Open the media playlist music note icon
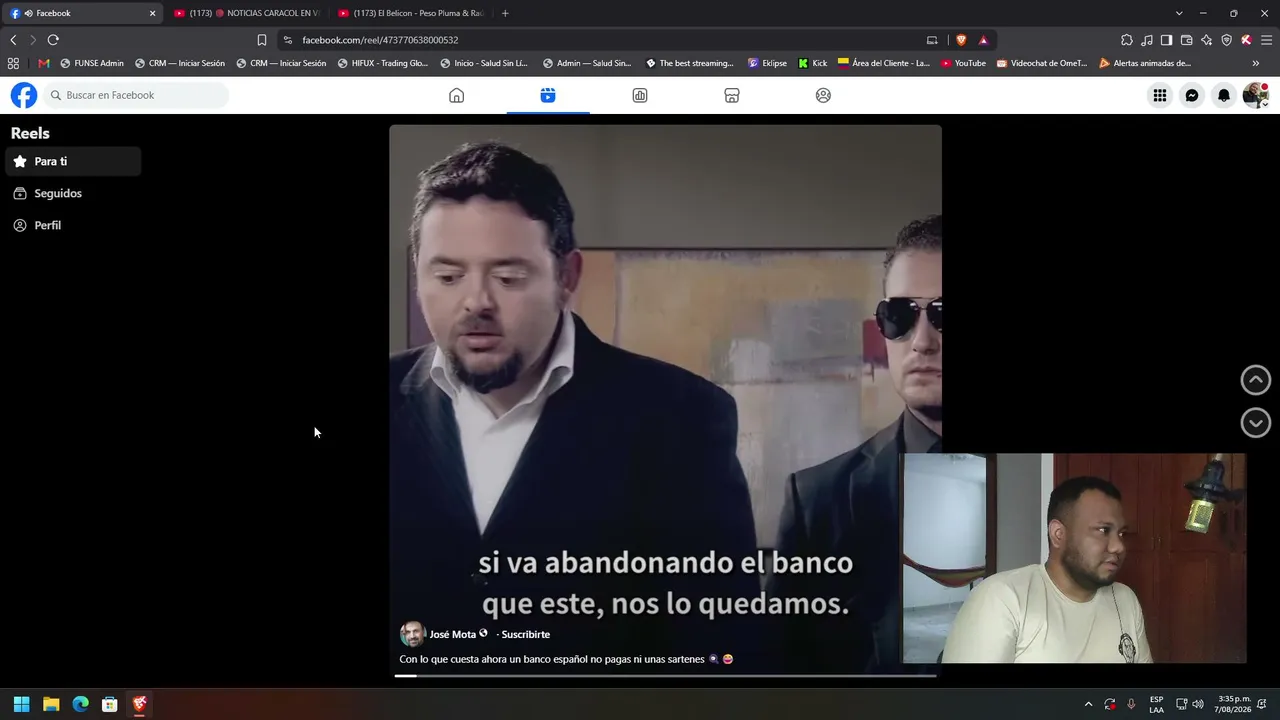The height and width of the screenshot is (720, 1280). [x=1147, y=40]
